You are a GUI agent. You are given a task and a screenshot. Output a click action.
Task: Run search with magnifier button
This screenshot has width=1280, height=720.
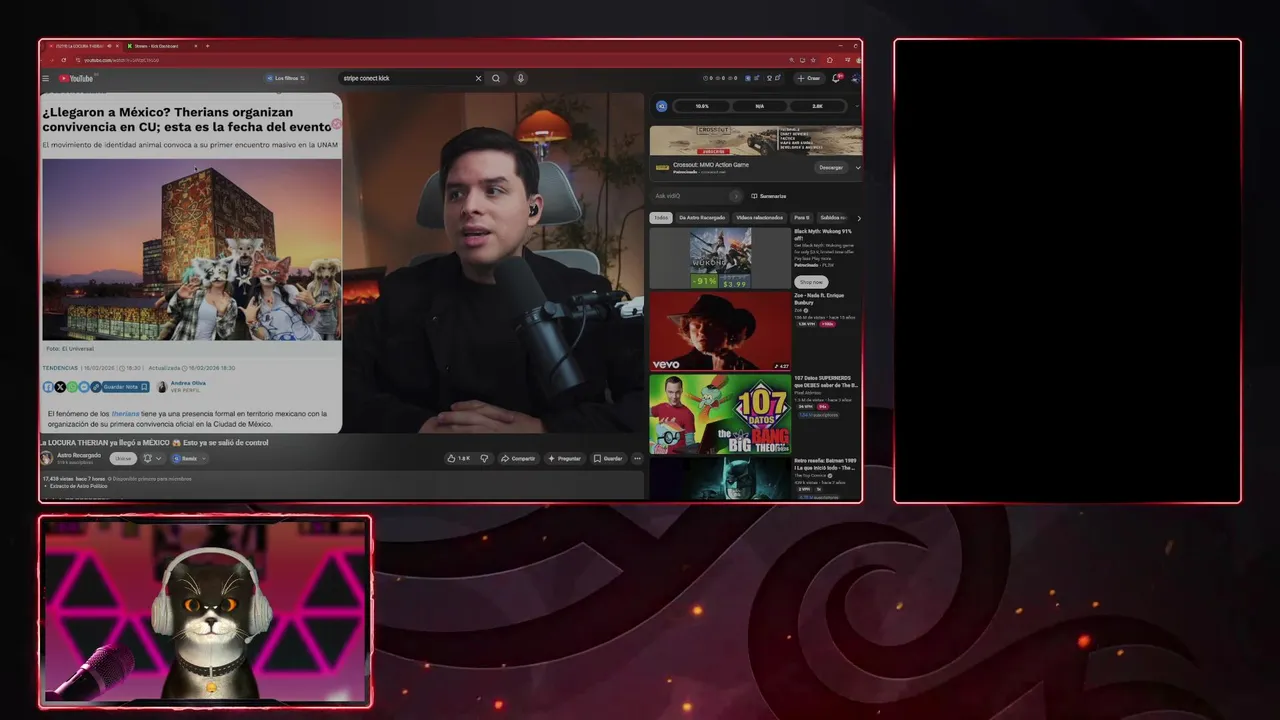click(x=496, y=78)
